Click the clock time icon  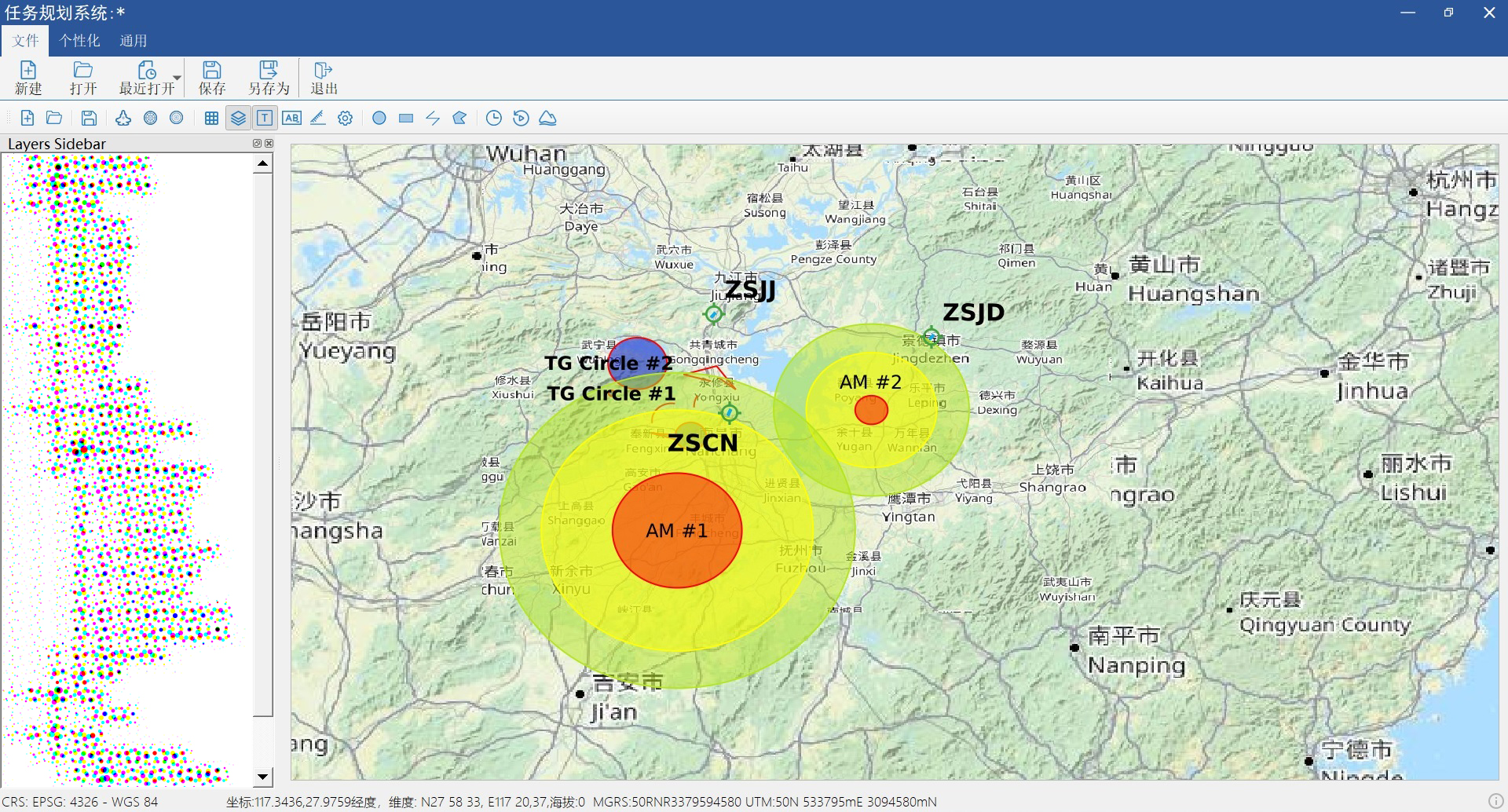[494, 118]
